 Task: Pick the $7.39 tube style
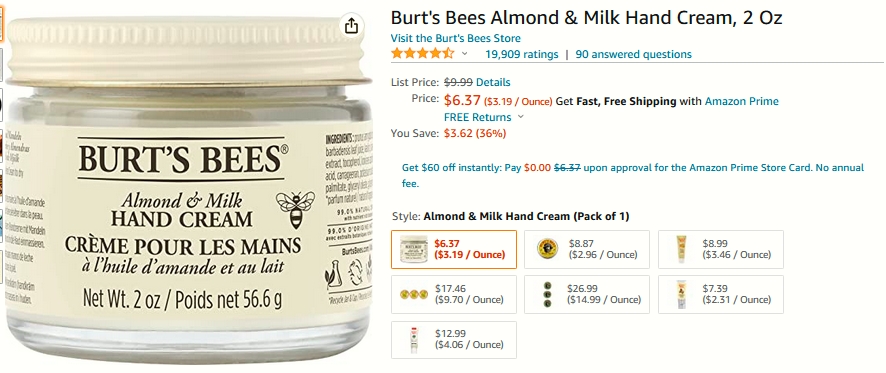click(x=720, y=294)
